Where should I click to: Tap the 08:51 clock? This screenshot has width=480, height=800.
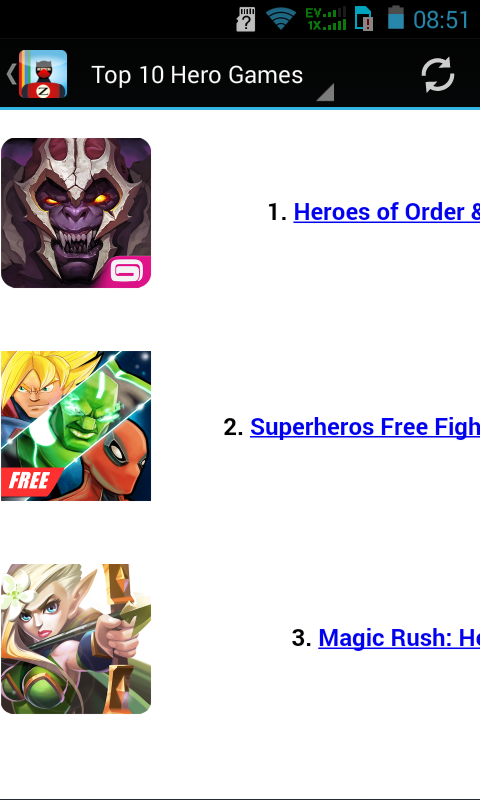pos(441,20)
